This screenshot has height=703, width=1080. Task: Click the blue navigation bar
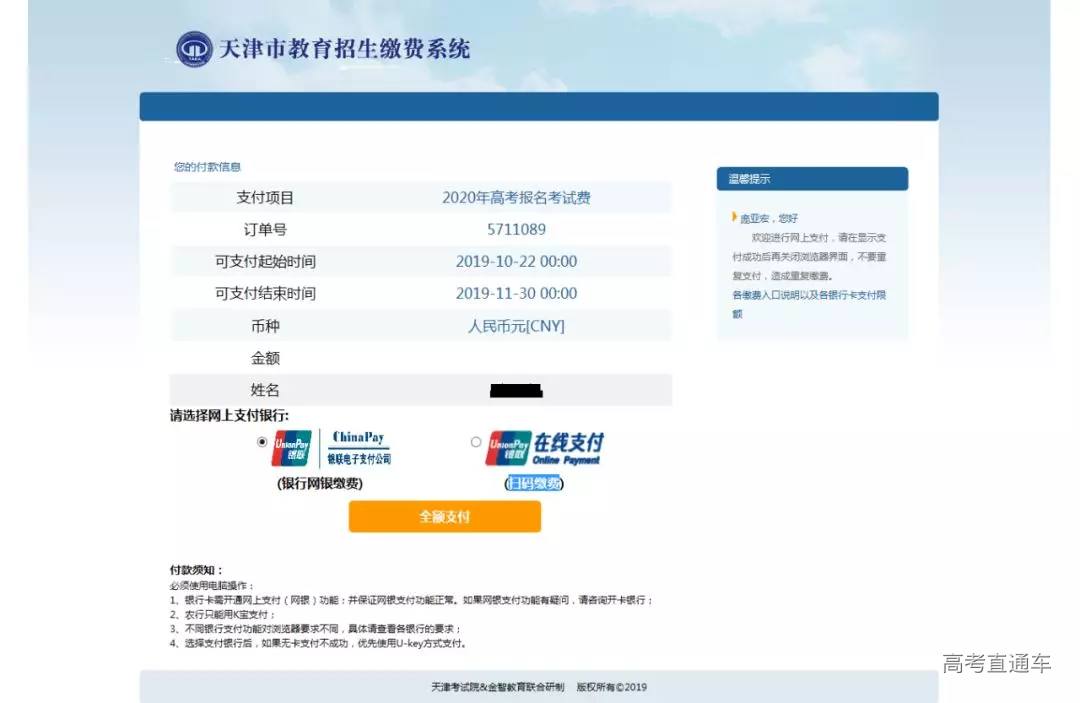[x=538, y=107]
